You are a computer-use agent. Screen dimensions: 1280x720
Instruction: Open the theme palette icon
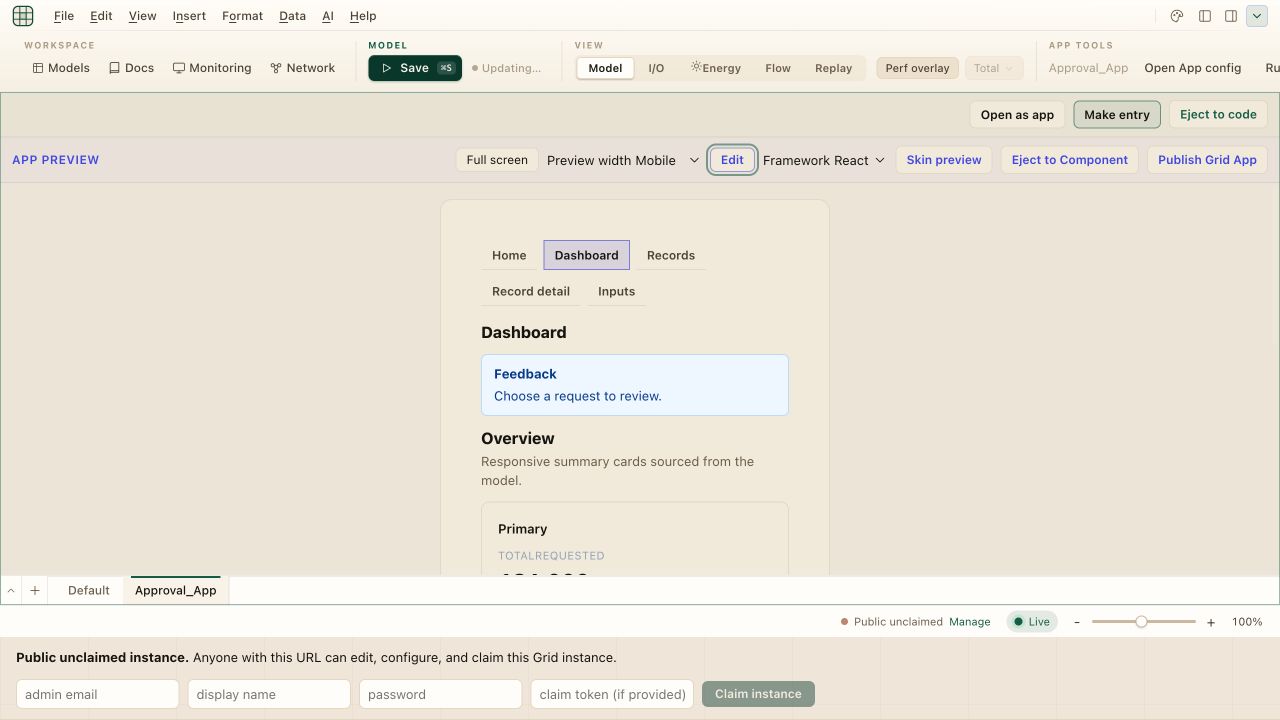[1177, 16]
